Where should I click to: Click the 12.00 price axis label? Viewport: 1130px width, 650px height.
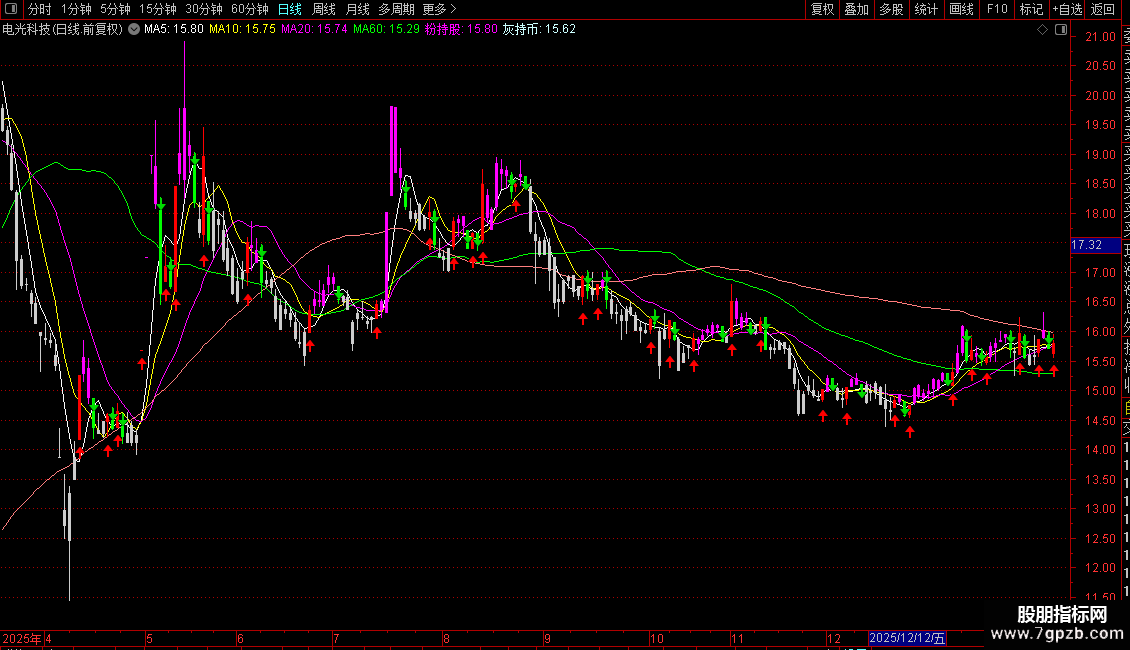tap(1100, 568)
